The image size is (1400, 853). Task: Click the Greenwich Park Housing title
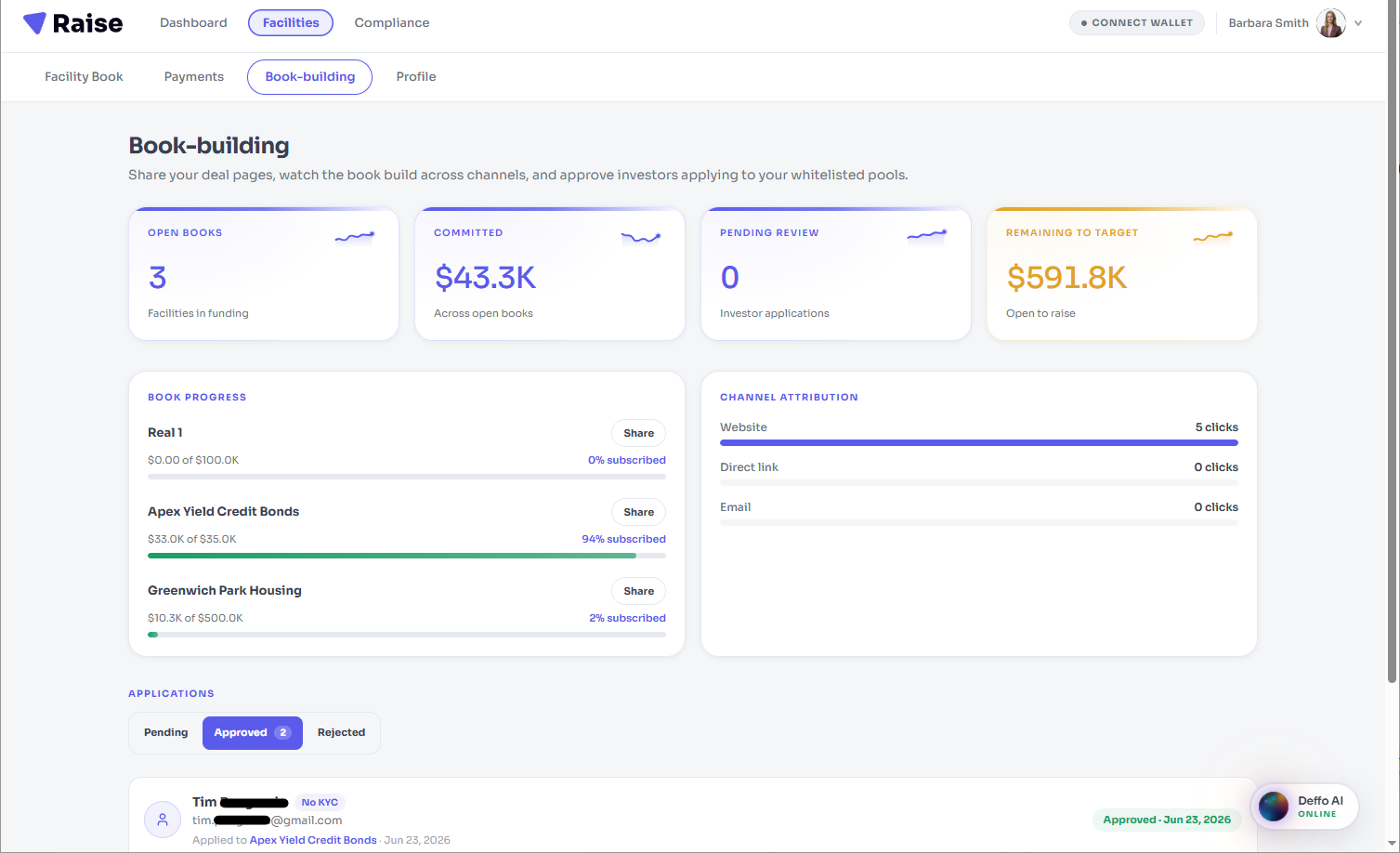(225, 591)
